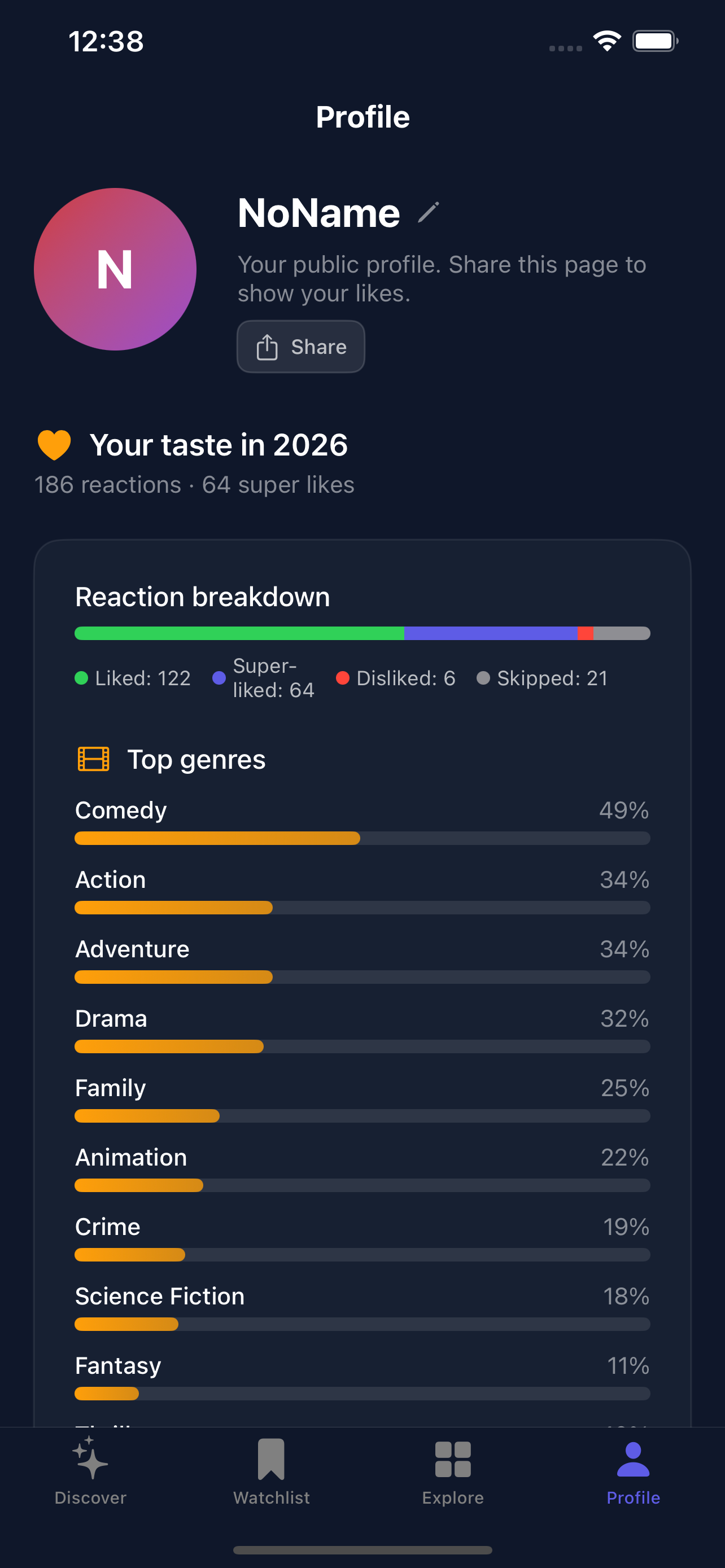725x1568 pixels.
Task: Tap the battery status icon
Action: [655, 41]
